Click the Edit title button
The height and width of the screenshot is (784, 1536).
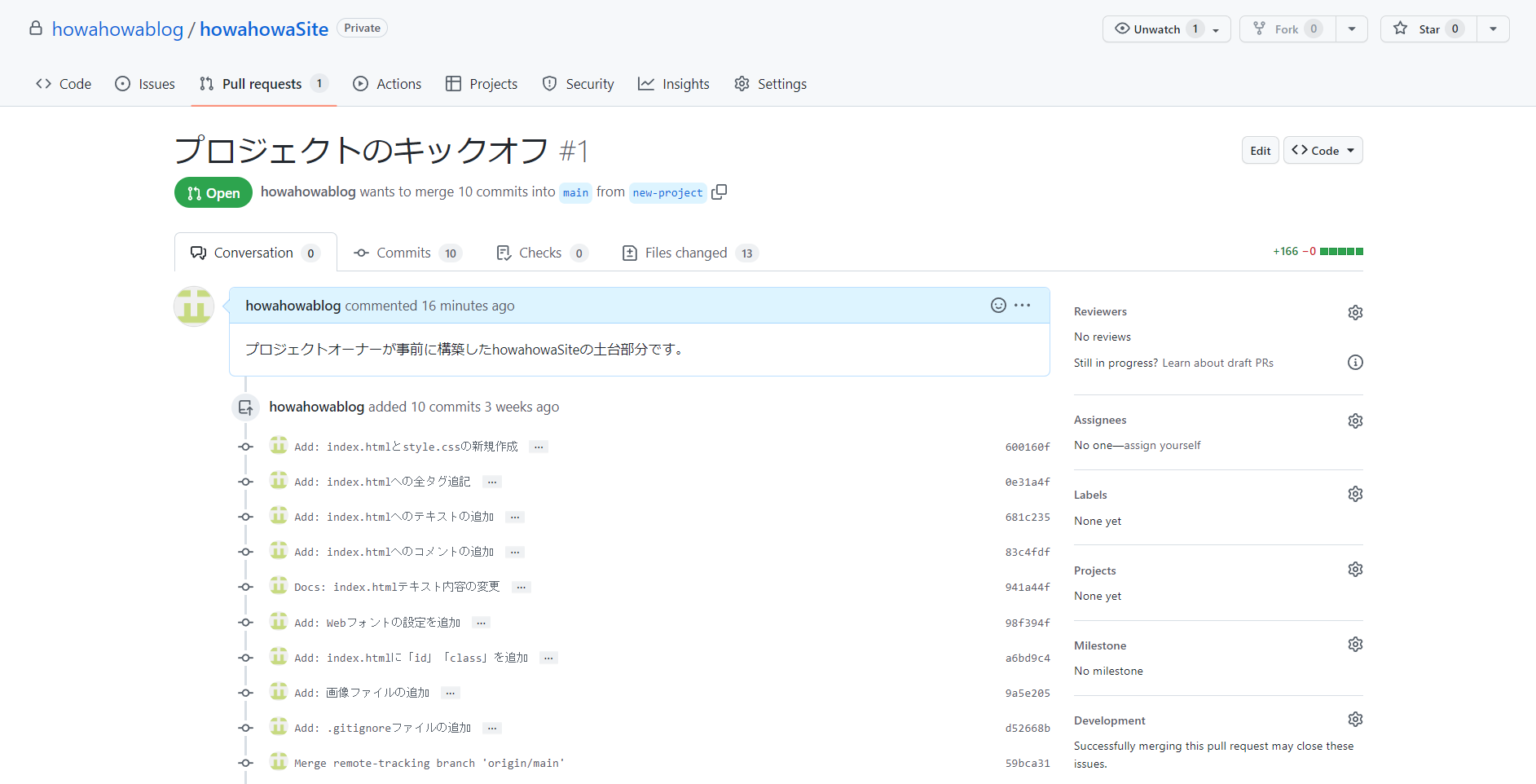tap(1260, 150)
